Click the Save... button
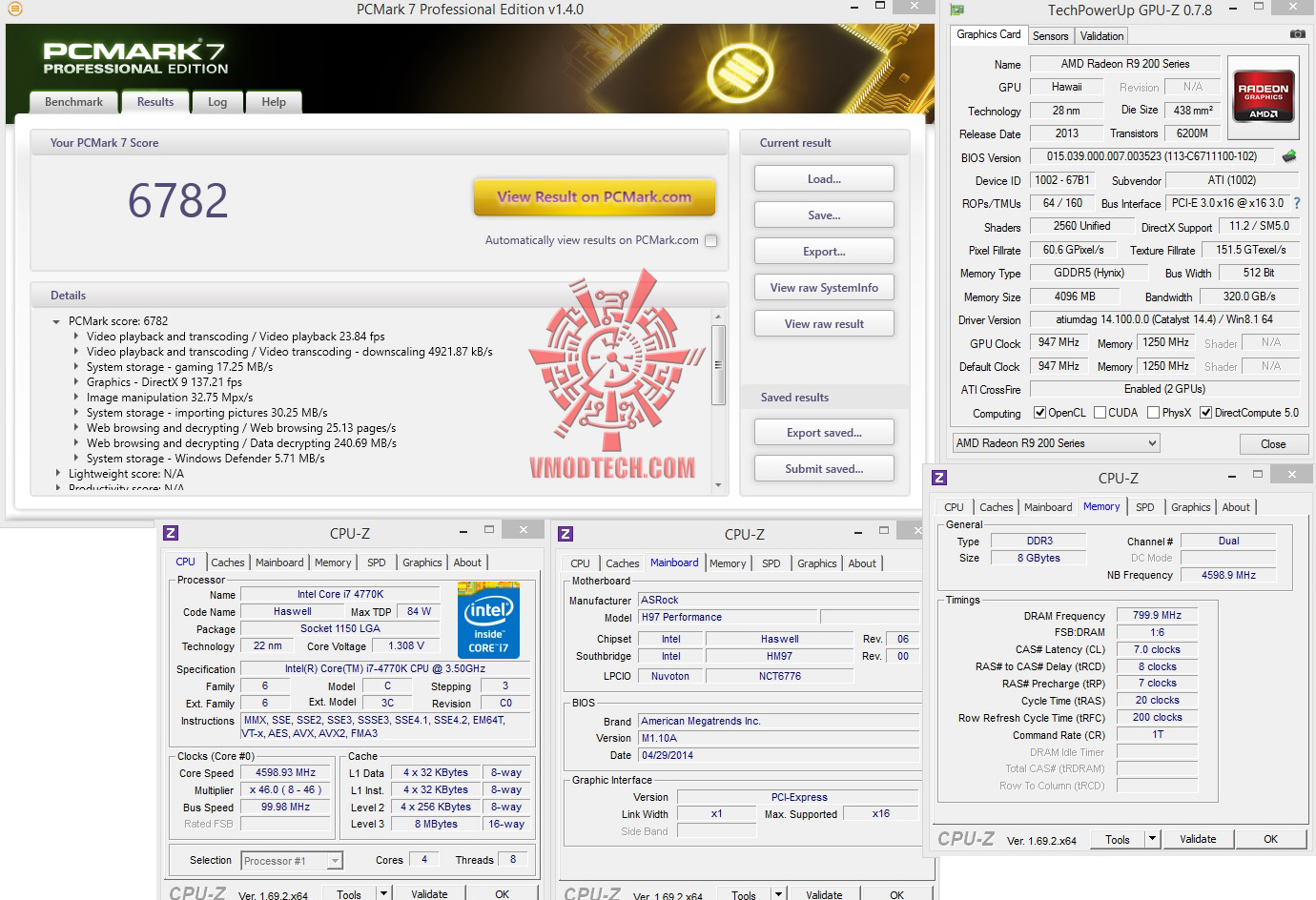This screenshot has height=900, width=1316. tap(824, 215)
